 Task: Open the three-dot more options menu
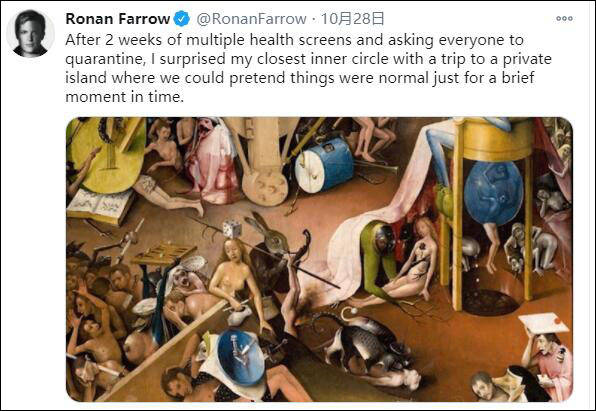[564, 19]
